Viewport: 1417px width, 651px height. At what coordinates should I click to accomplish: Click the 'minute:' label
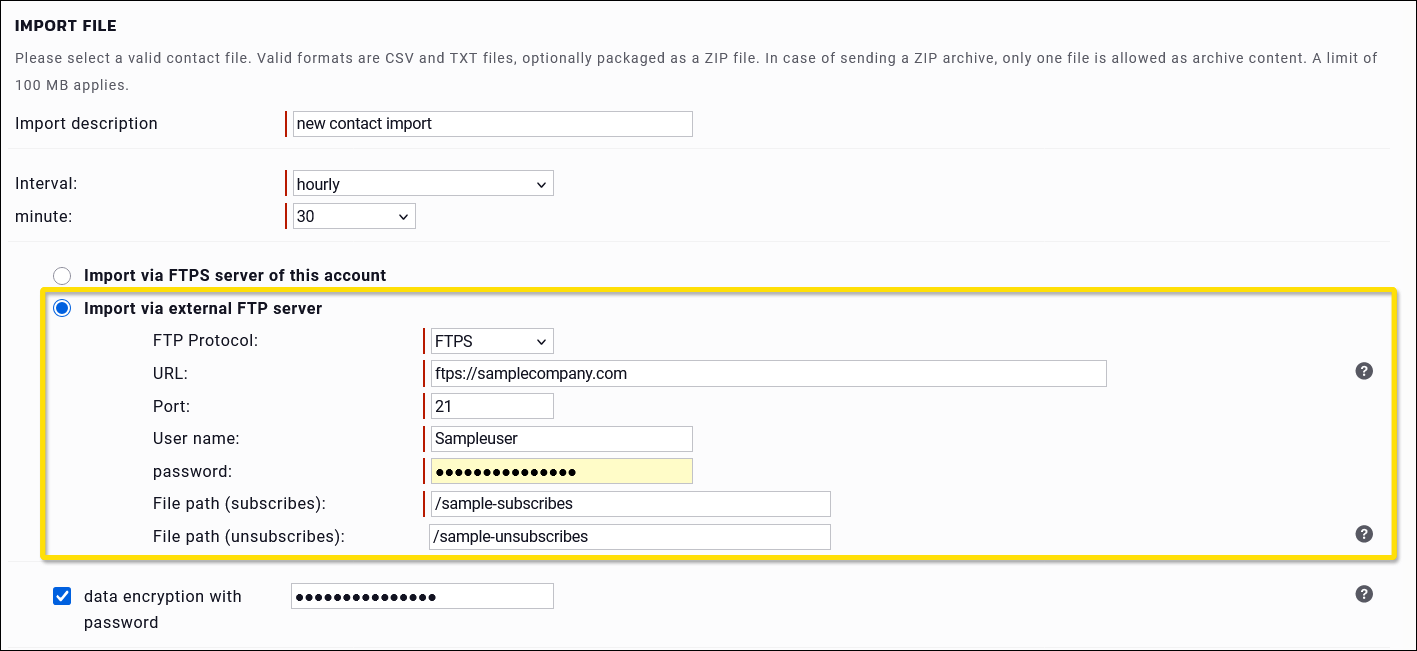[x=44, y=216]
